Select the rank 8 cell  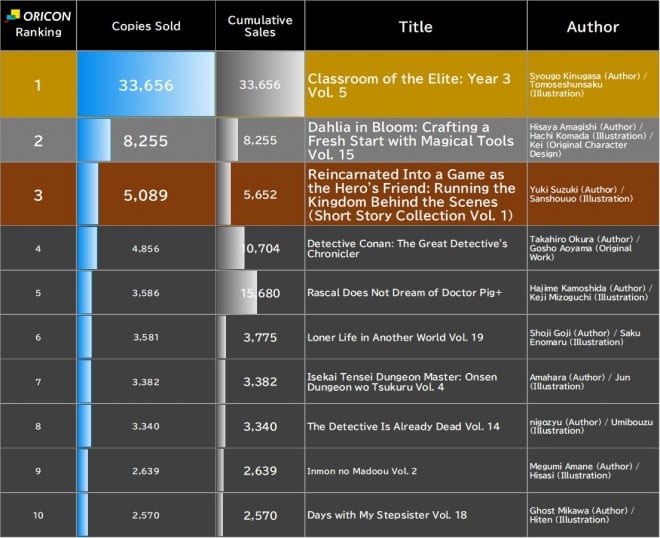click(x=38, y=426)
